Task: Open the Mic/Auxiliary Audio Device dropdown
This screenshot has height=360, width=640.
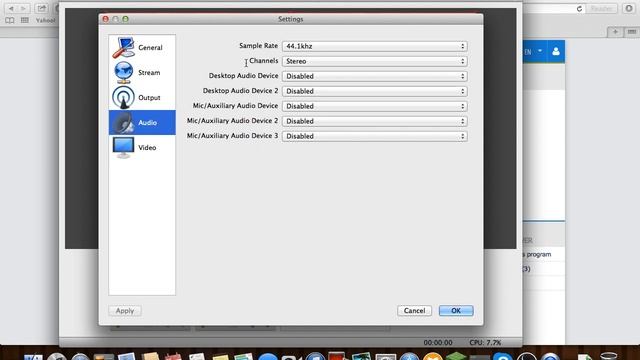Action: (375, 106)
